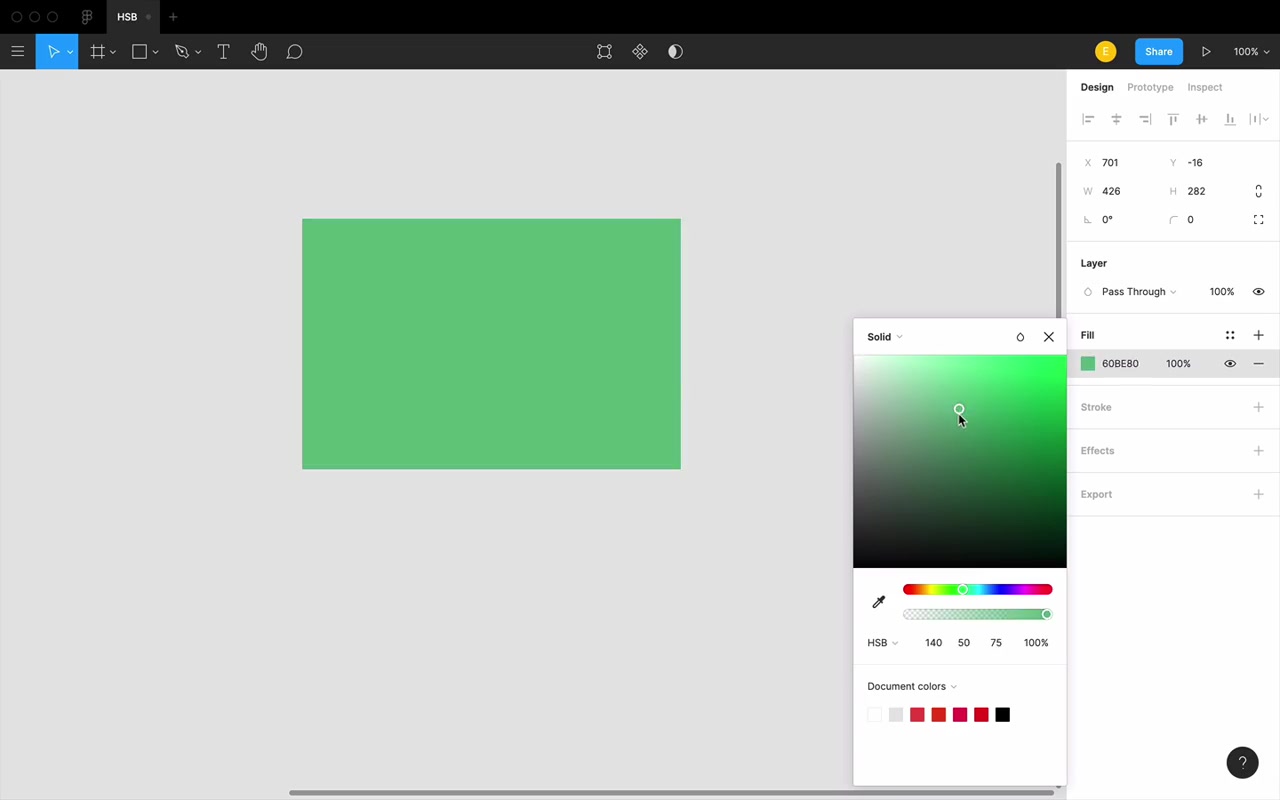Image resolution: width=1280 pixels, height=800 pixels.
Task: Click the blend mode droplet in color picker
Action: (x=1020, y=337)
